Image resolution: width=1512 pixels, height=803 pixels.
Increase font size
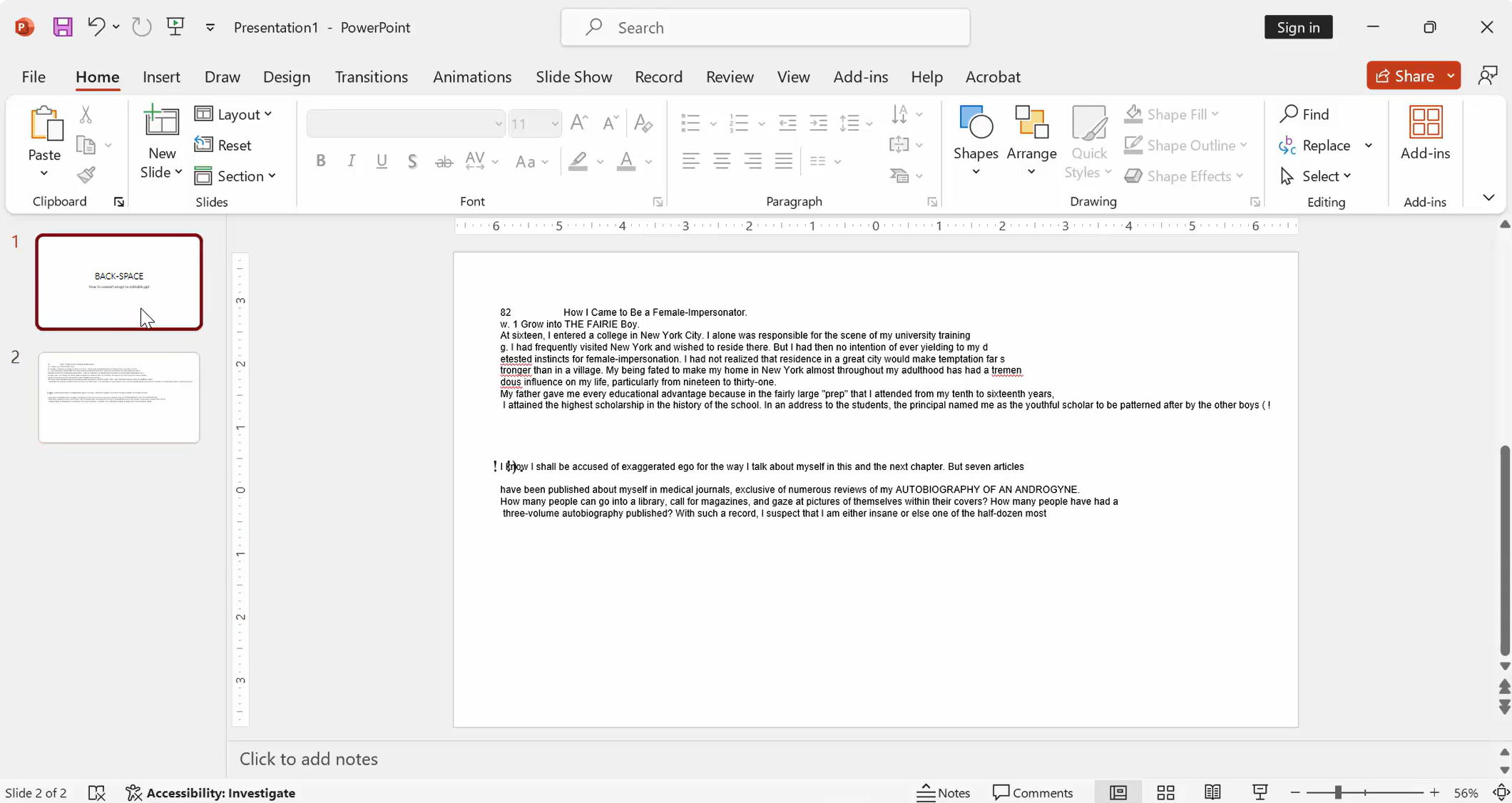click(579, 123)
